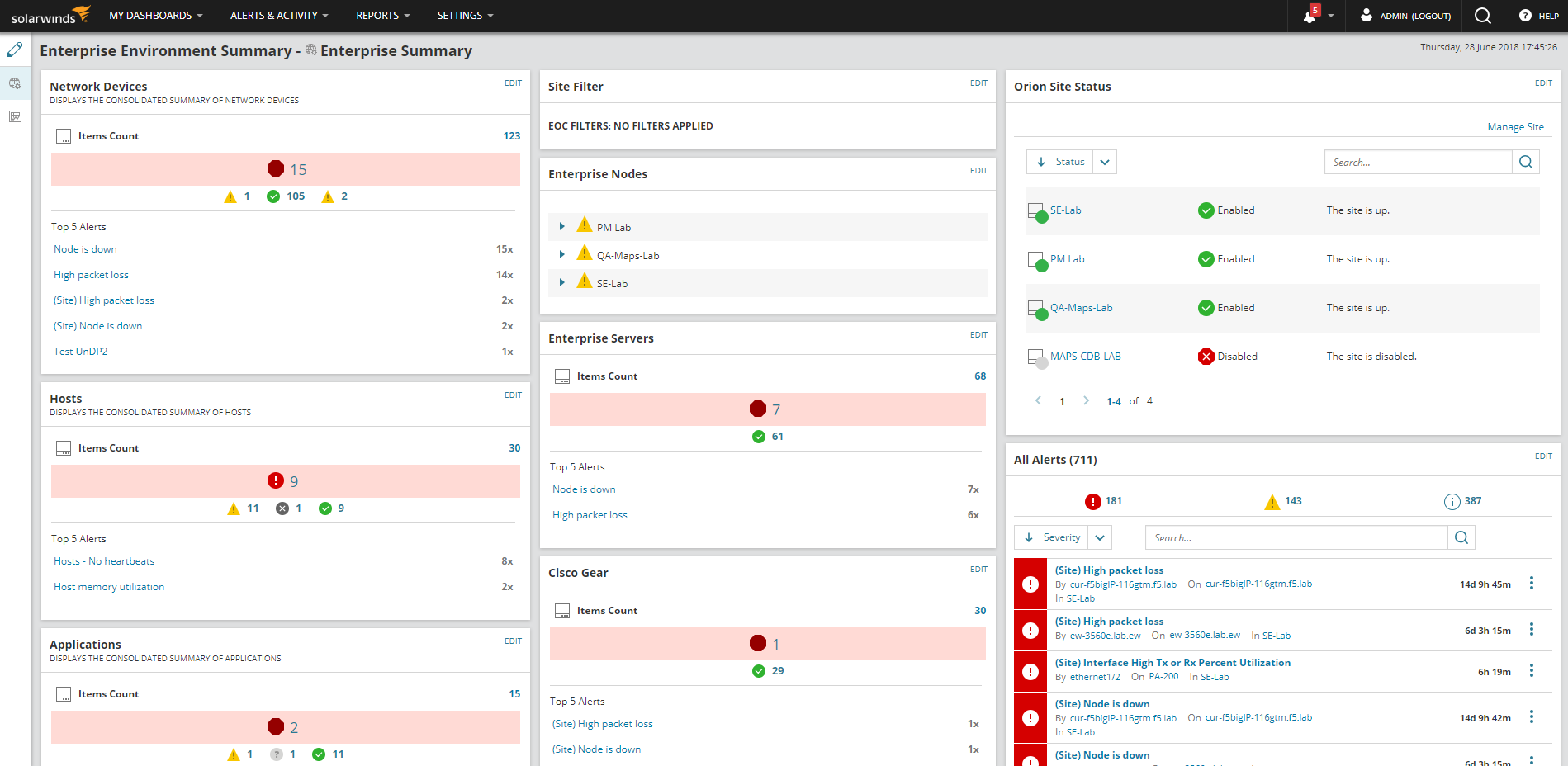Click Network Devices up count 105 icon
This screenshot has height=766, width=1568.
[x=273, y=196]
